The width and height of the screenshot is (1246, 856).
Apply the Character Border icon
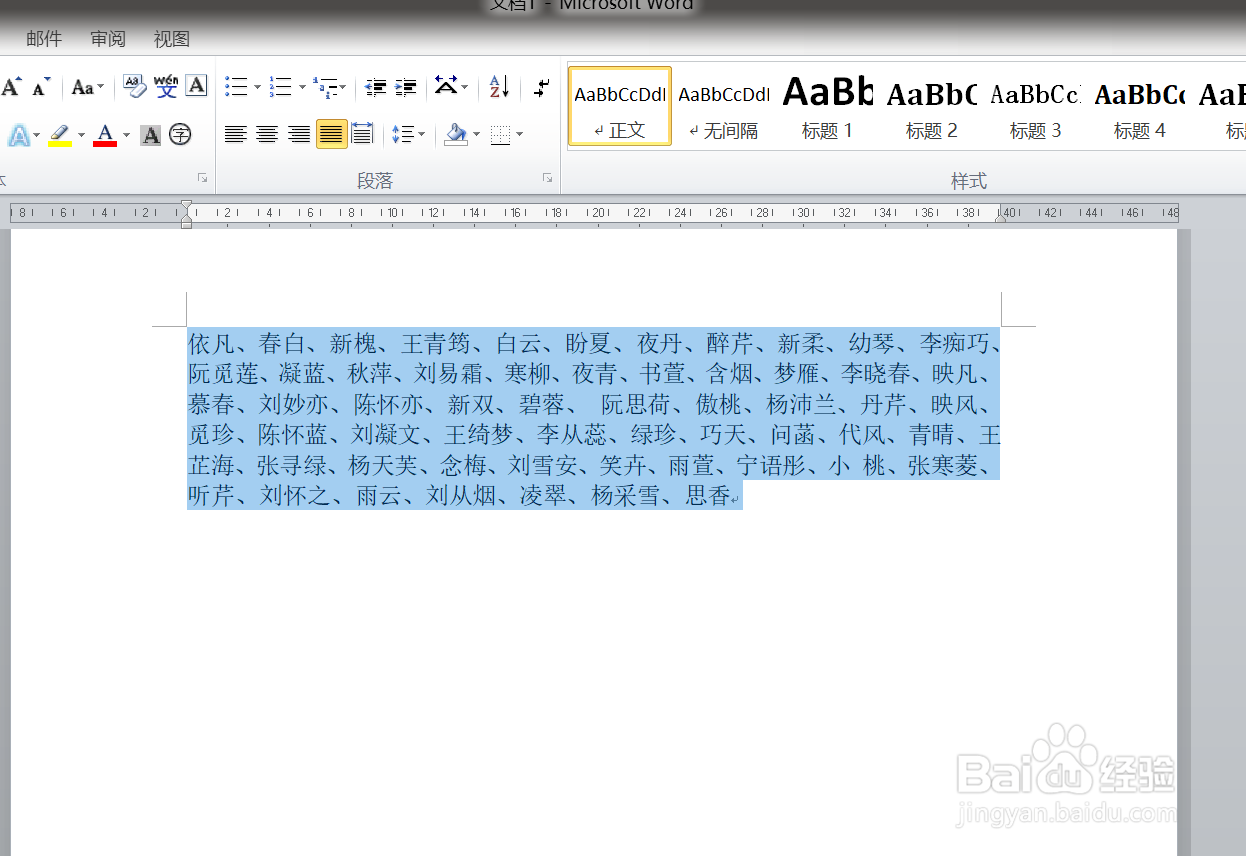(196, 87)
